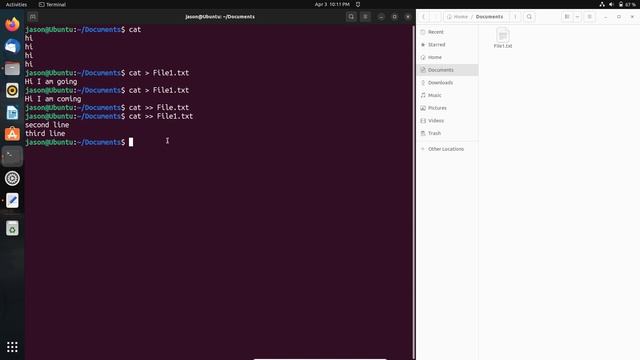The width and height of the screenshot is (640, 360).
Task: Open the Terminal hamburger menu
Action: 365,17
